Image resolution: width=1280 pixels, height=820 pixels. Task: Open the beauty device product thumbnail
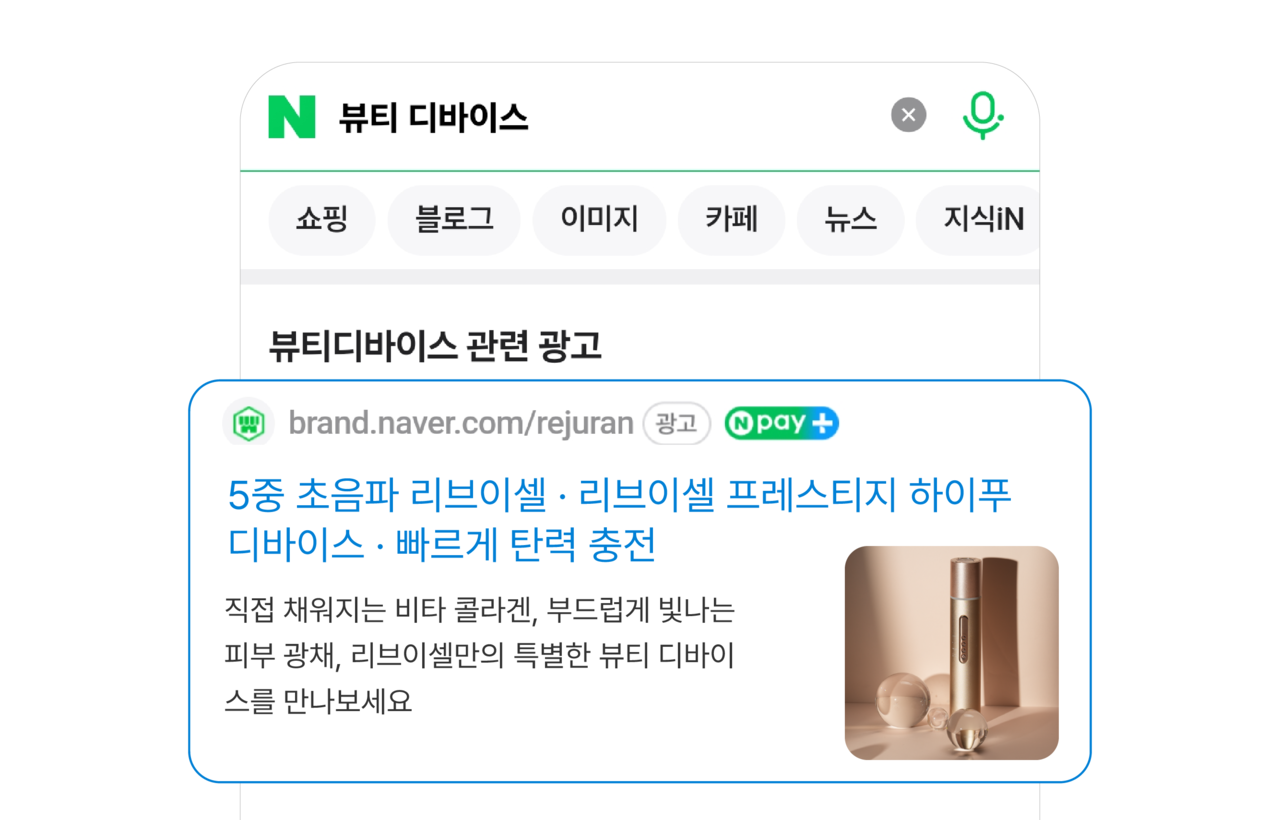tap(951, 653)
